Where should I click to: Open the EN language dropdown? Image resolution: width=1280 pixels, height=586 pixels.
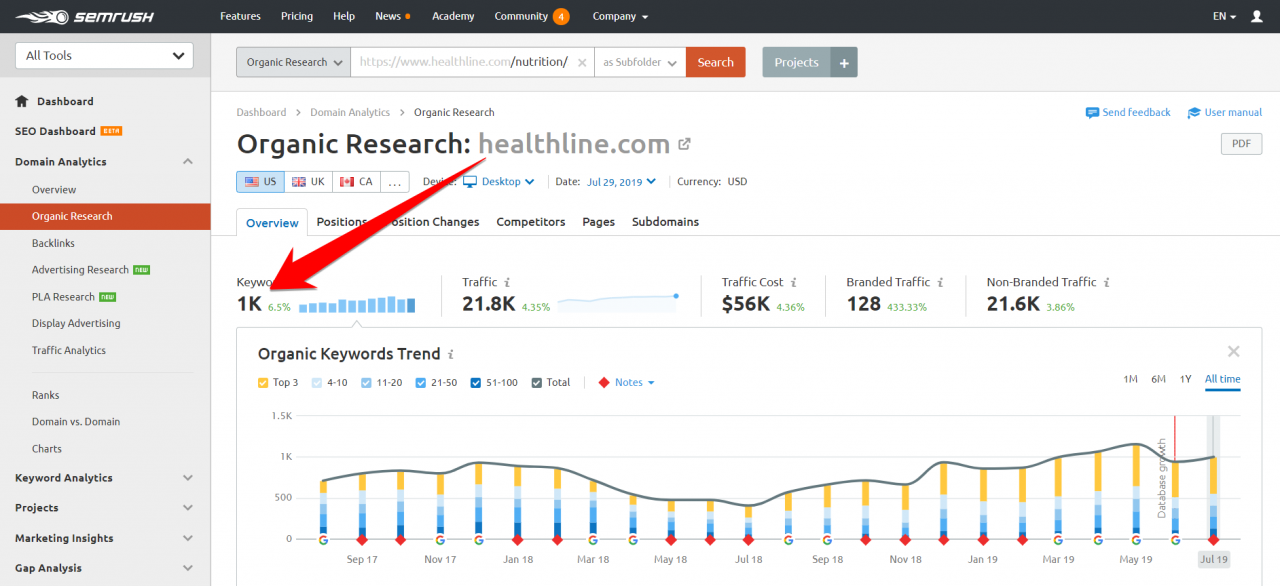click(1224, 16)
